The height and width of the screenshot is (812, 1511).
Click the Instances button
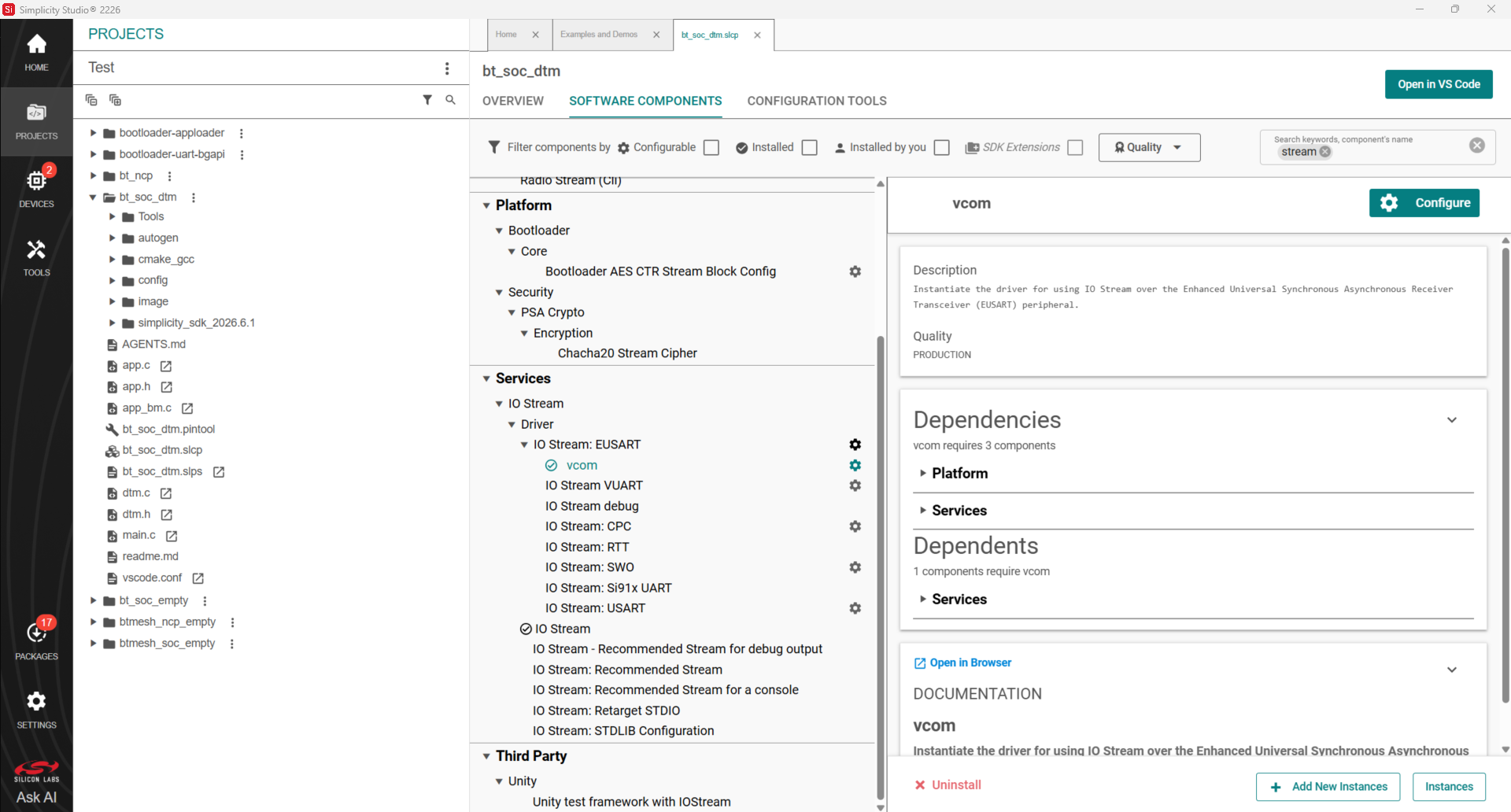pyautogui.click(x=1449, y=787)
